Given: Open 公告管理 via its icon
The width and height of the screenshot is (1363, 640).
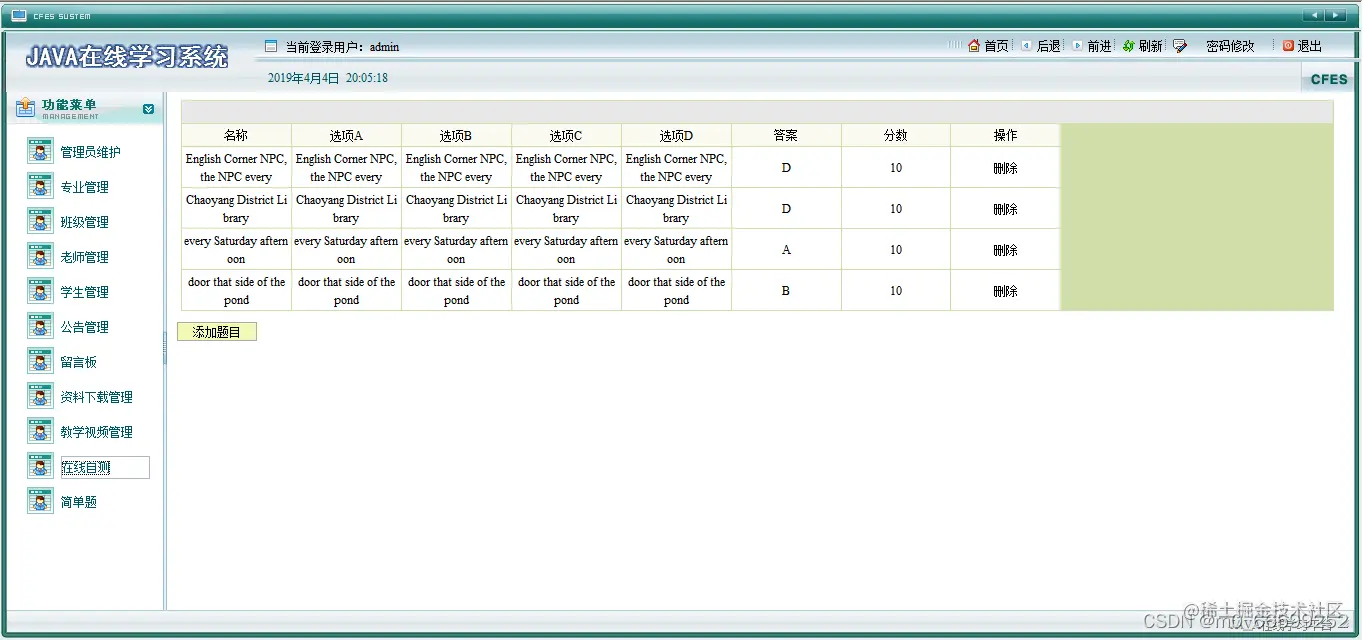Looking at the screenshot, I should (40, 327).
